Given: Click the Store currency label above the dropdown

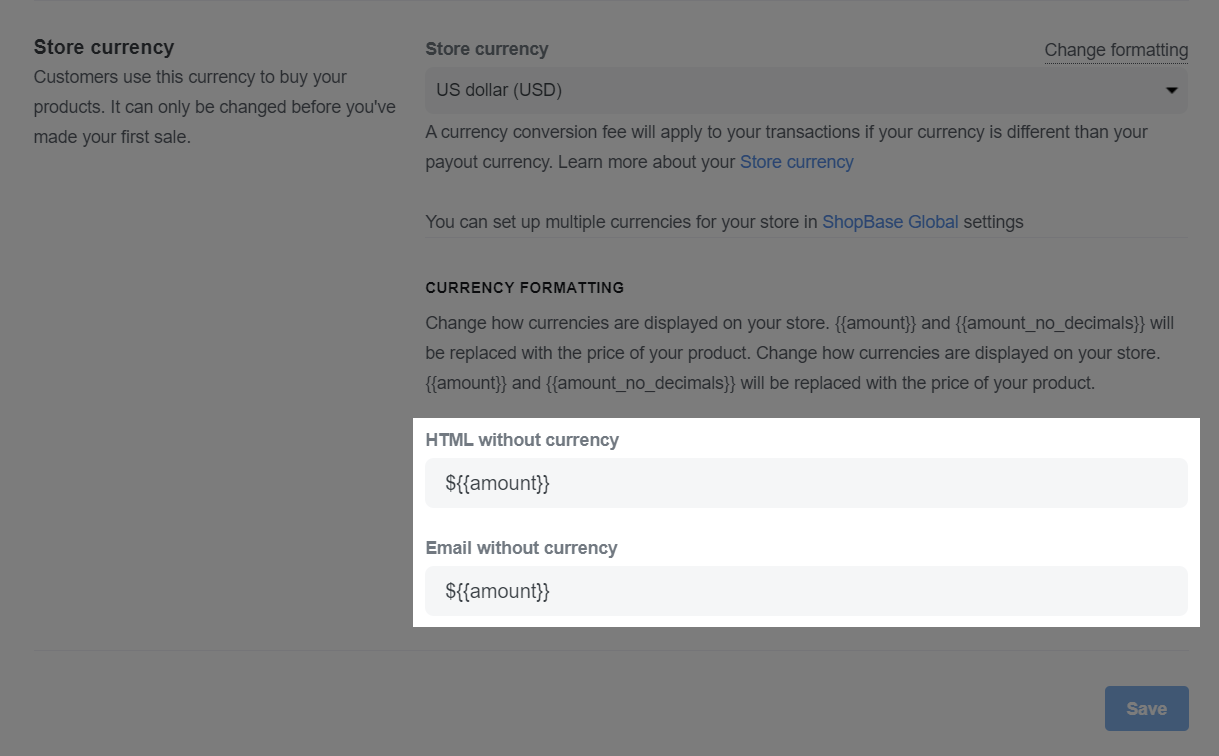Looking at the screenshot, I should click(x=487, y=49).
